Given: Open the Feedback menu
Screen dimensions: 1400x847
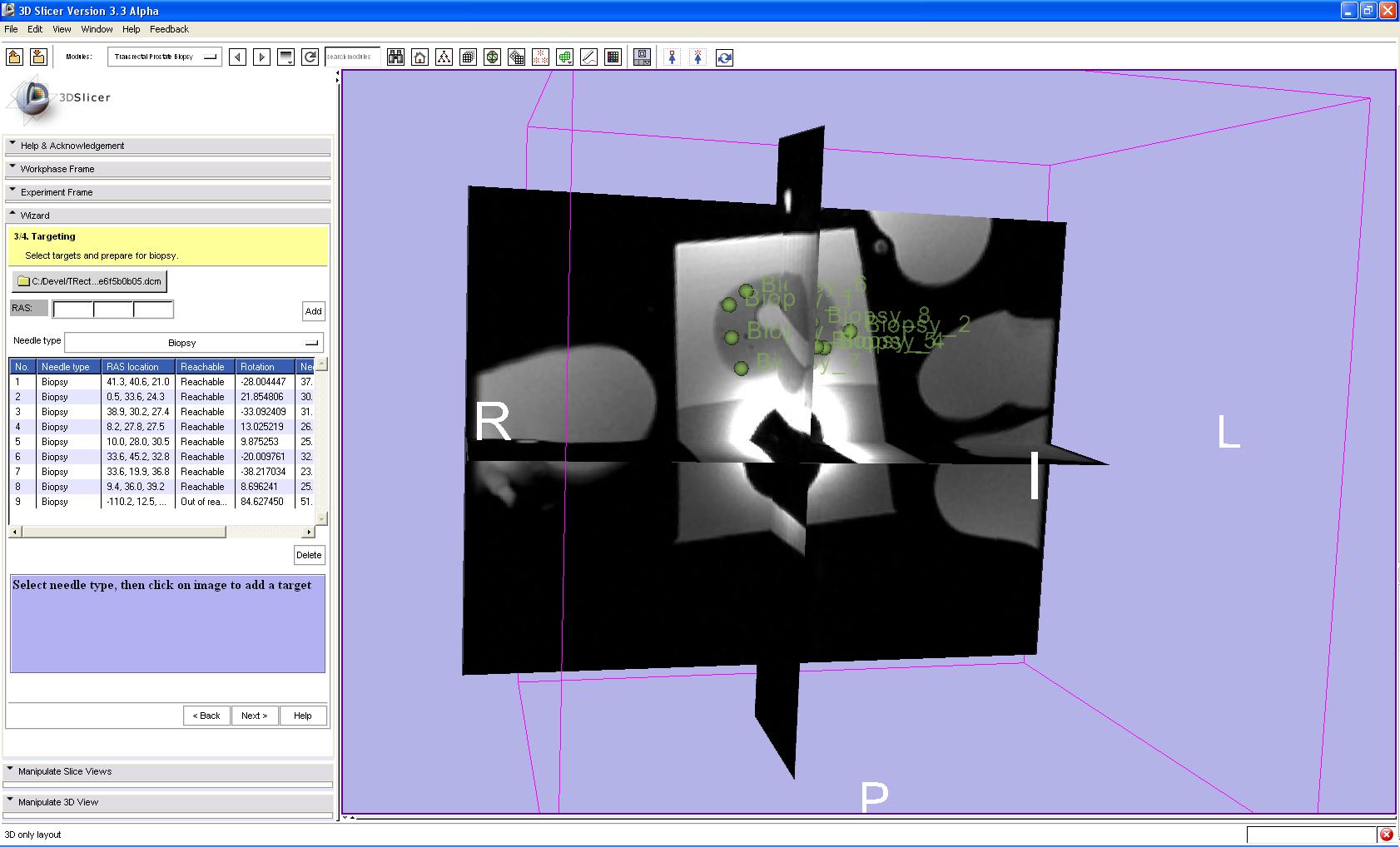Looking at the screenshot, I should coord(169,29).
